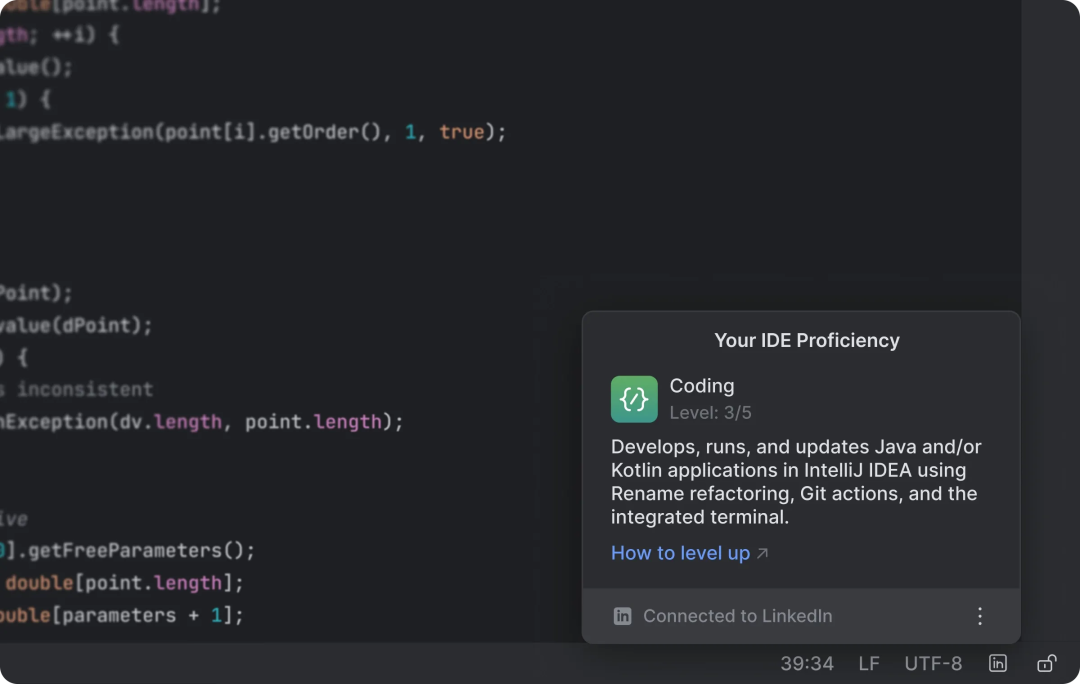This screenshot has width=1080, height=684.
Task: Change the LF line separator setting
Action: 869,663
